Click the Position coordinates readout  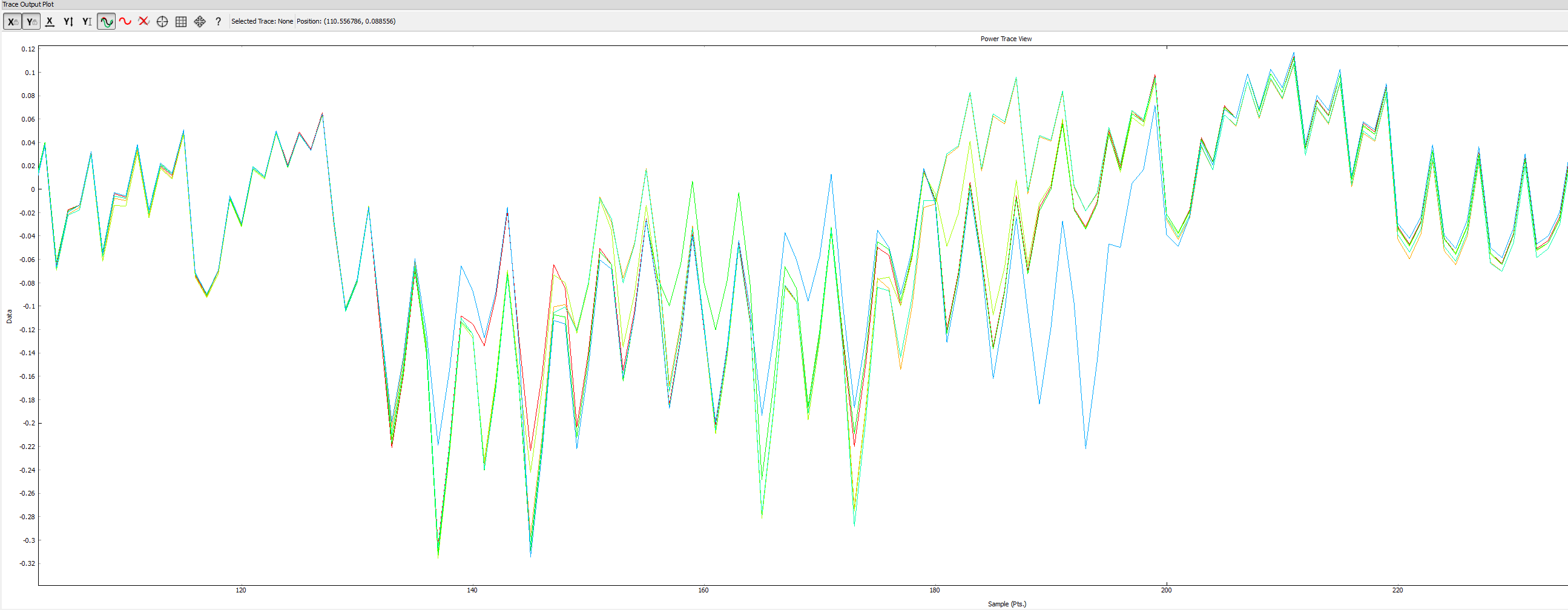click(346, 21)
